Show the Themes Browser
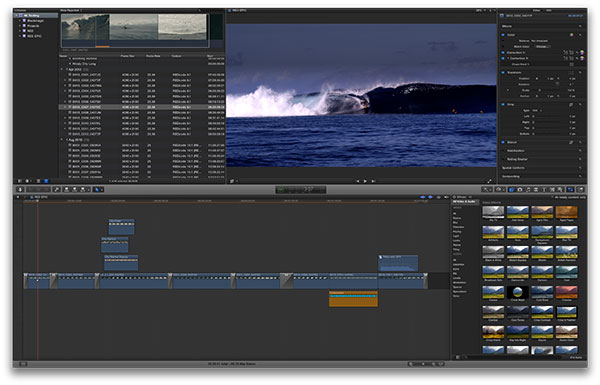This screenshot has height=385, width=600. tap(560, 189)
